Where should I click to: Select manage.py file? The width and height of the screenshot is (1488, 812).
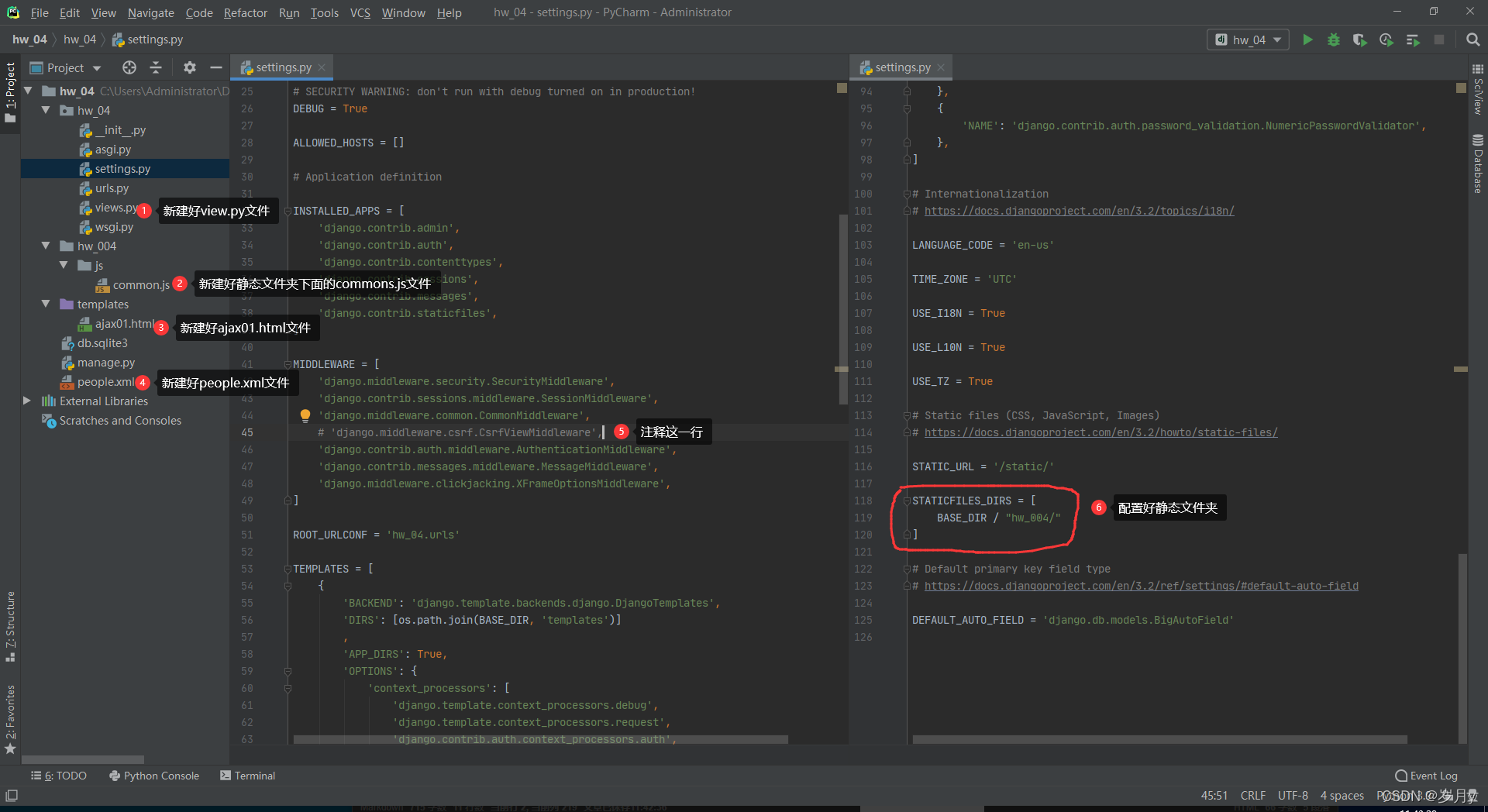[x=98, y=363]
